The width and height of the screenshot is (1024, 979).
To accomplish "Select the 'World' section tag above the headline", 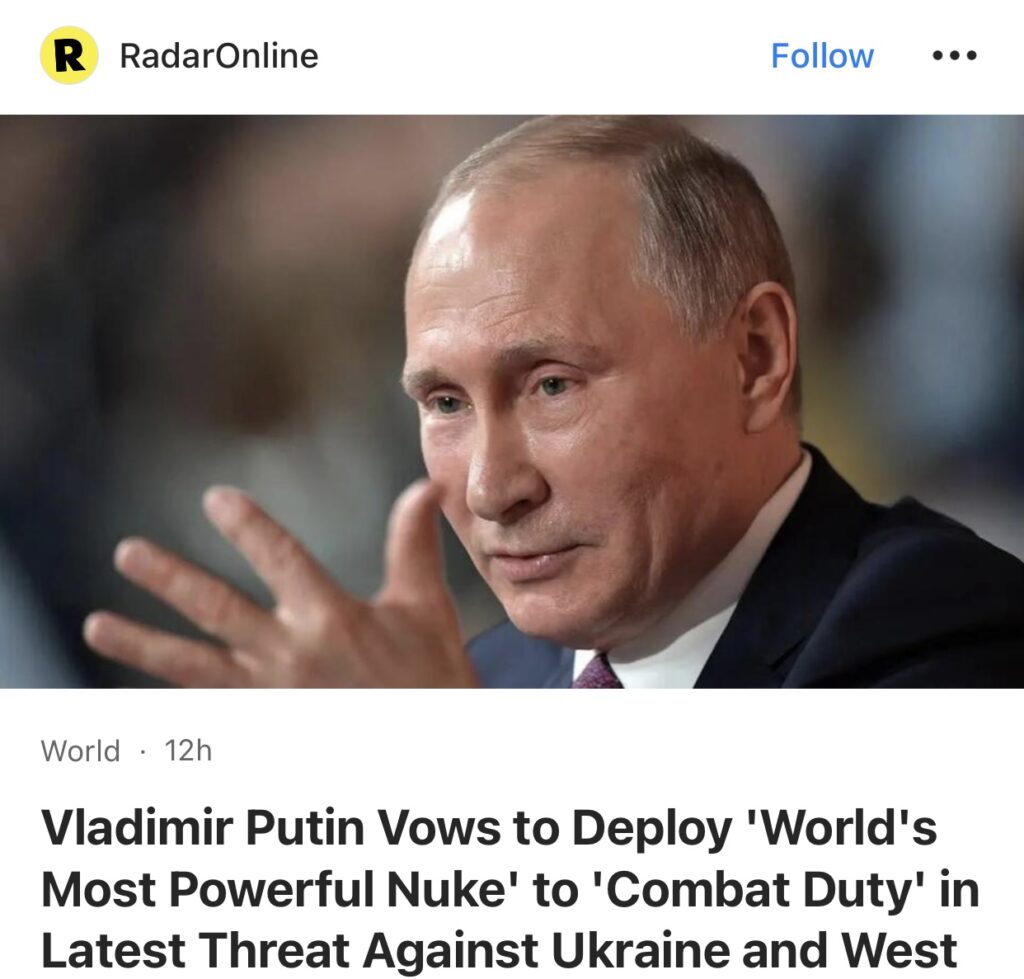I will [x=80, y=751].
